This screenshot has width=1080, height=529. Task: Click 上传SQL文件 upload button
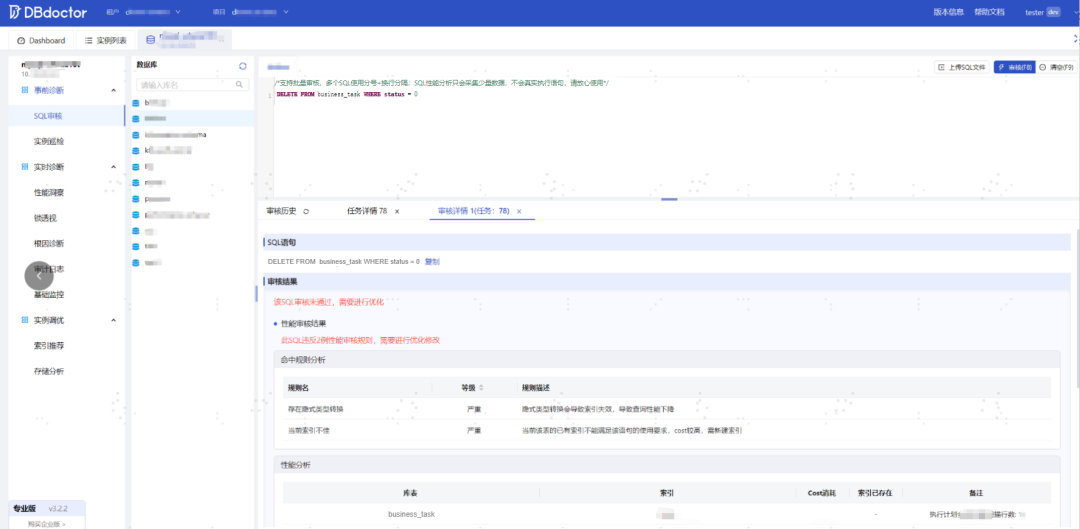(x=962, y=68)
